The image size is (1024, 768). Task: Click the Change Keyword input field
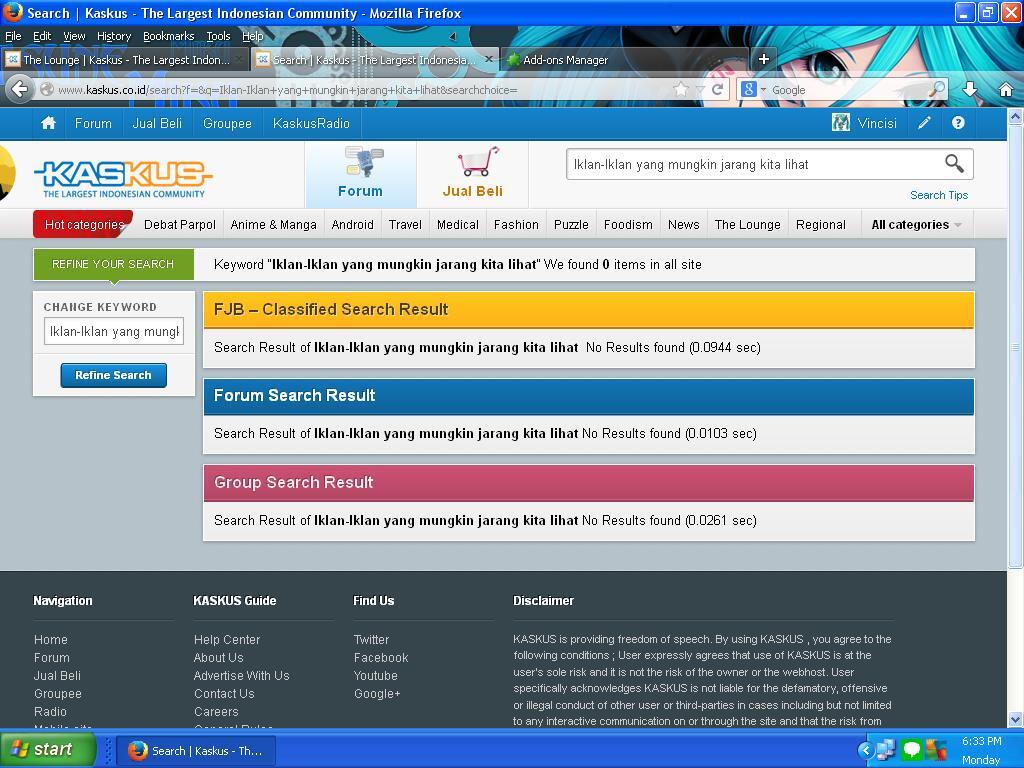pyautogui.click(x=114, y=331)
